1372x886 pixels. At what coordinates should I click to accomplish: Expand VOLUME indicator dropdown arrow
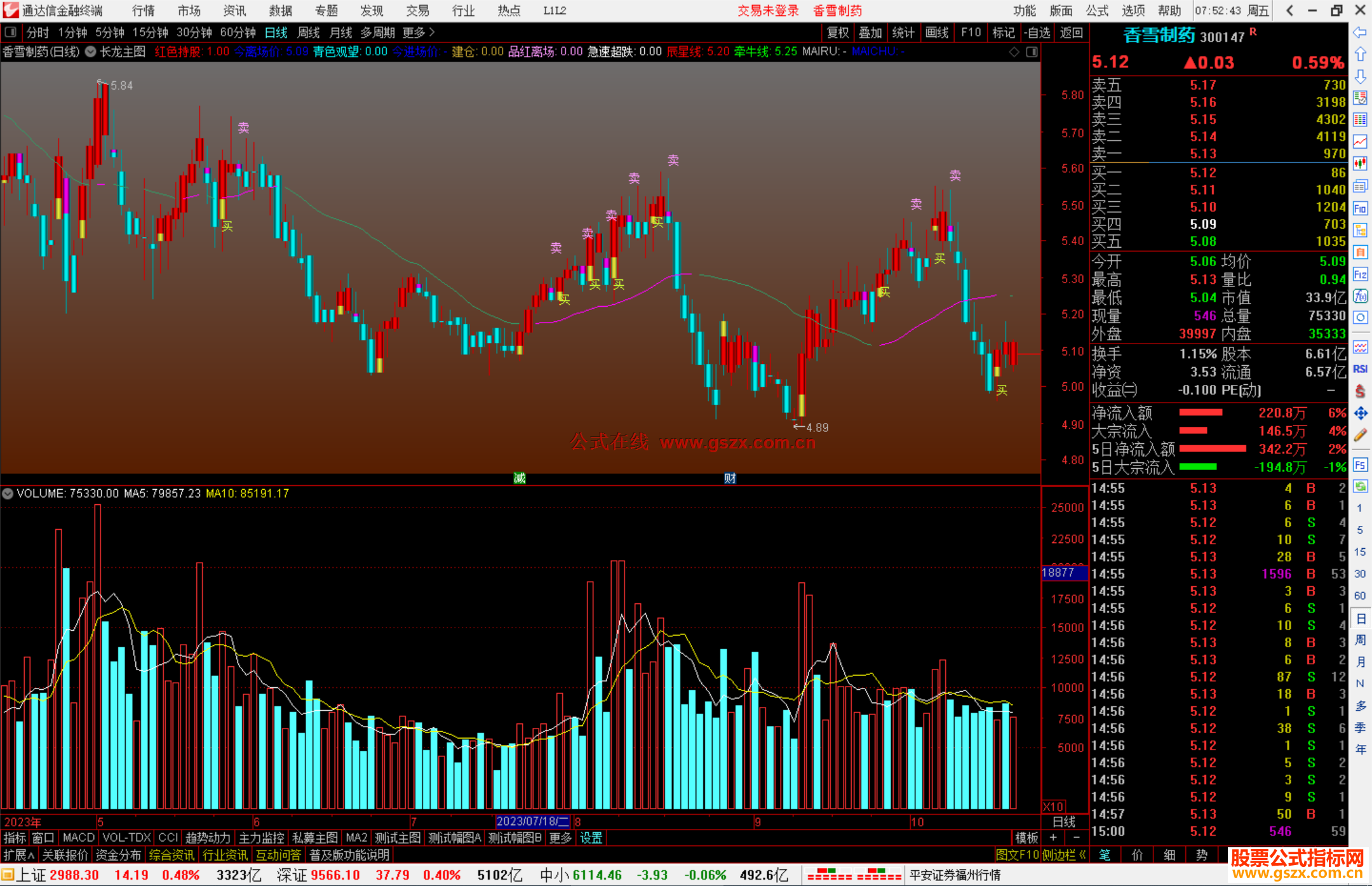[x=8, y=493]
